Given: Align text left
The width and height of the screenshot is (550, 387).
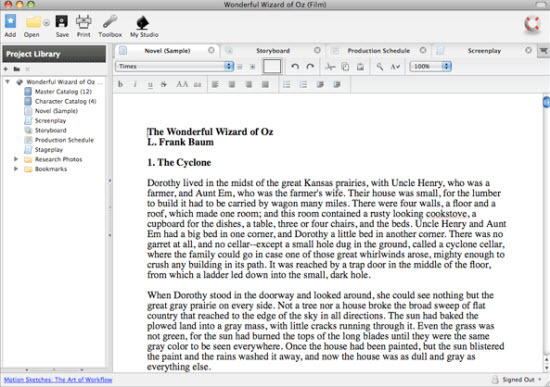Looking at the screenshot, I should point(215,84).
